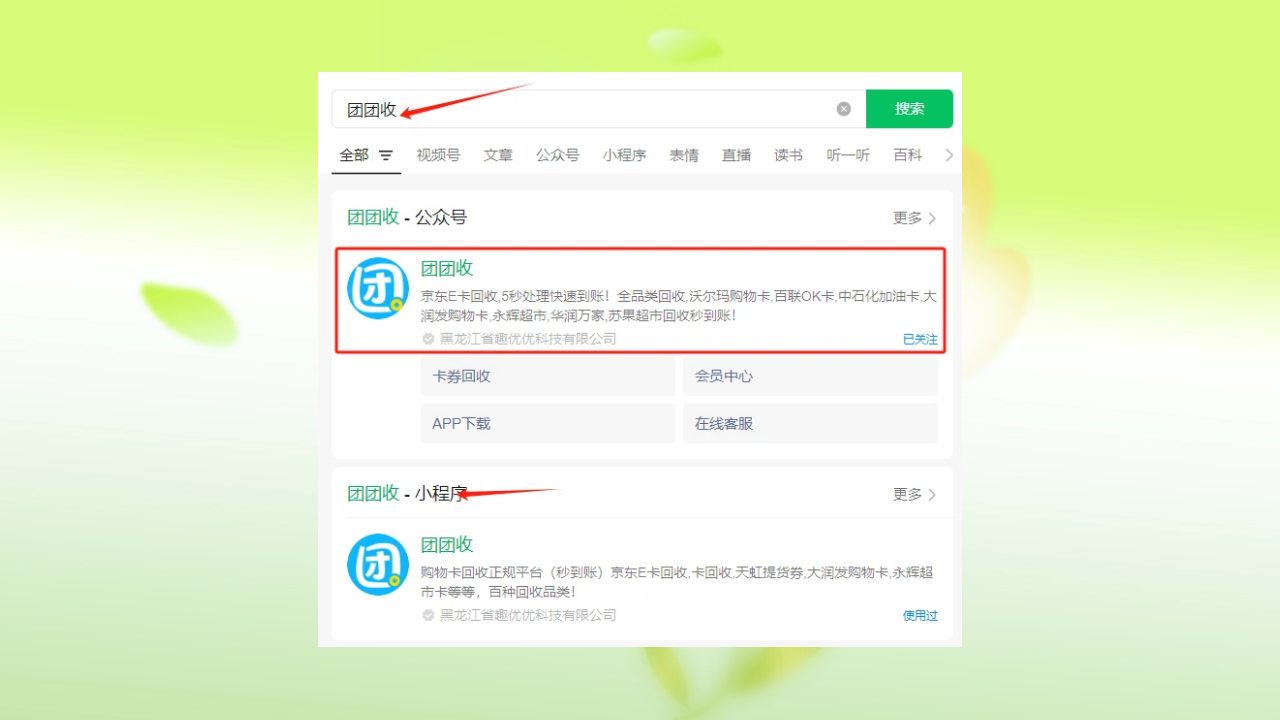This screenshot has height=720, width=1280.
Task: Open 更多 in the 公众号 section
Action: 915,218
